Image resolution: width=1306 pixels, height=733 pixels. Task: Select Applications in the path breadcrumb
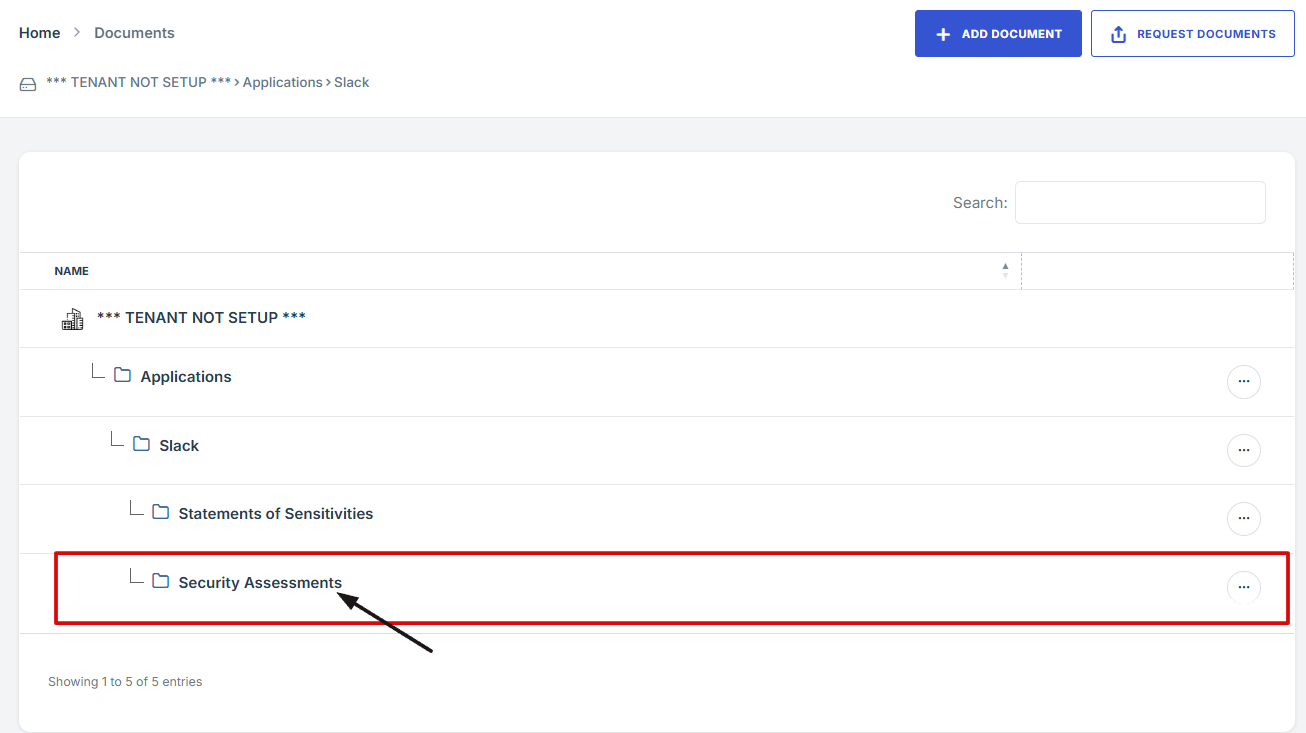pyautogui.click(x=282, y=82)
